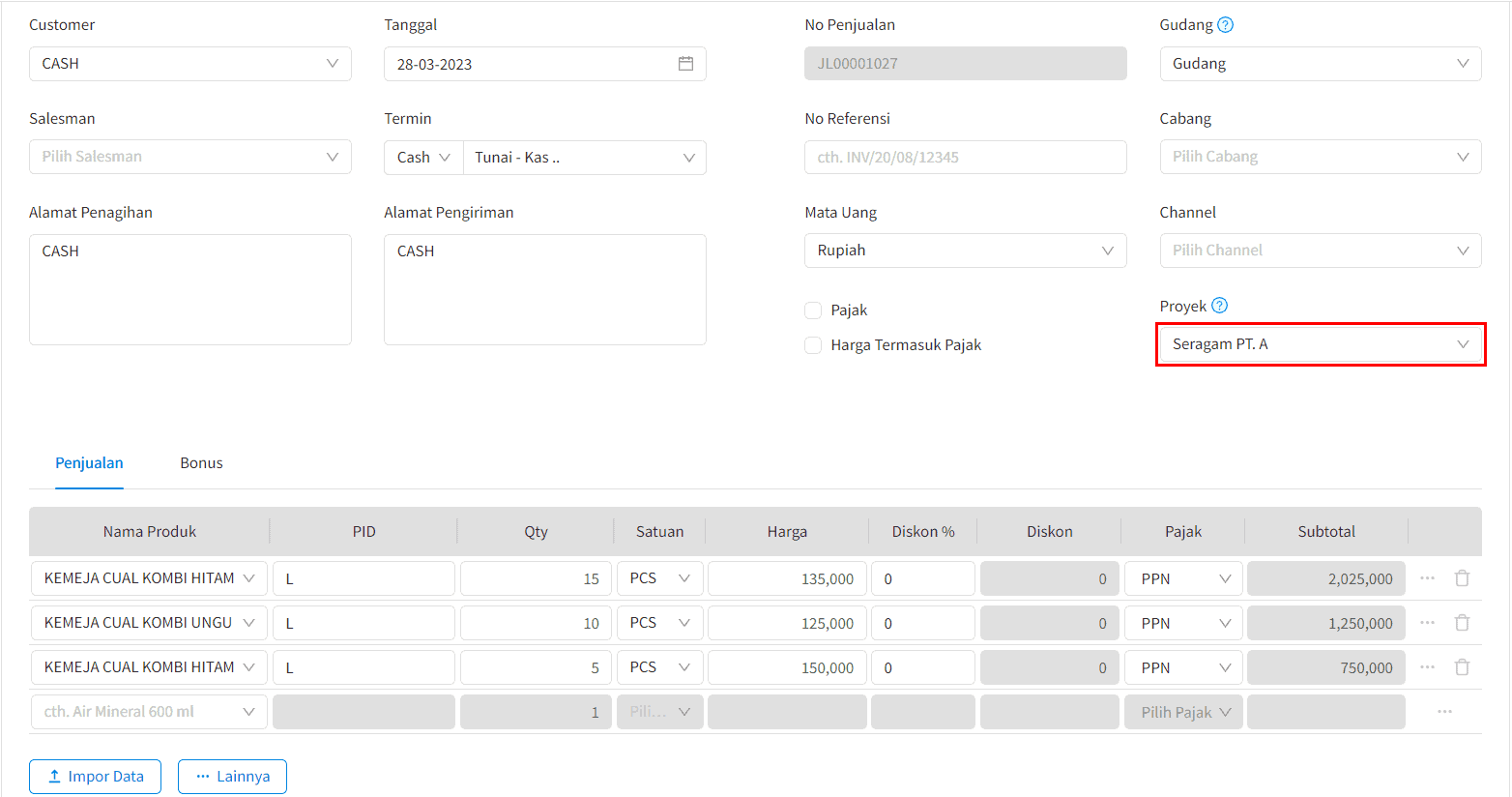Enable the Pajak checkbox

813,310
